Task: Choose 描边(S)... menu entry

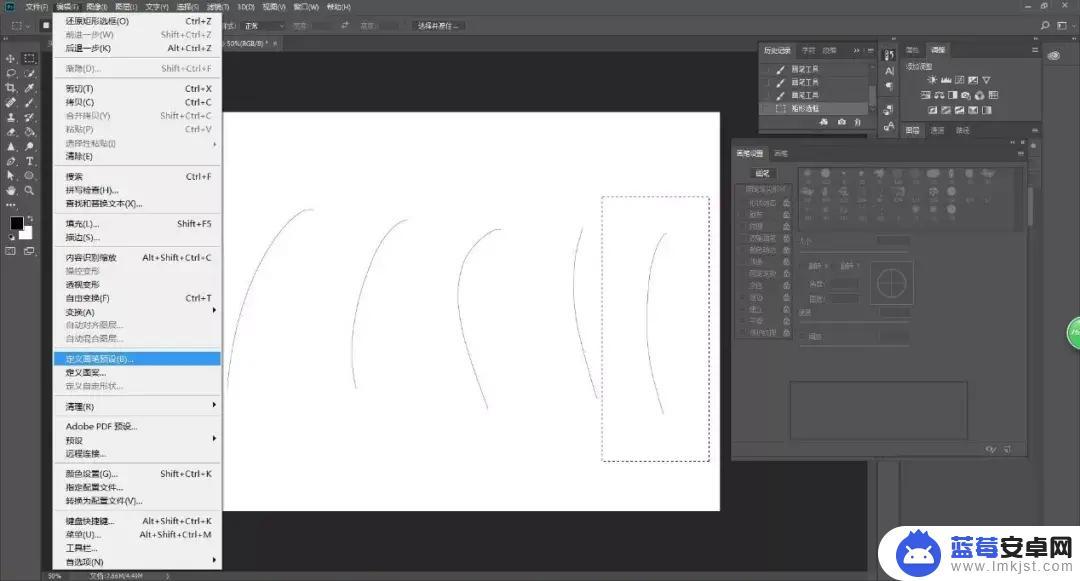Action: tap(137, 237)
